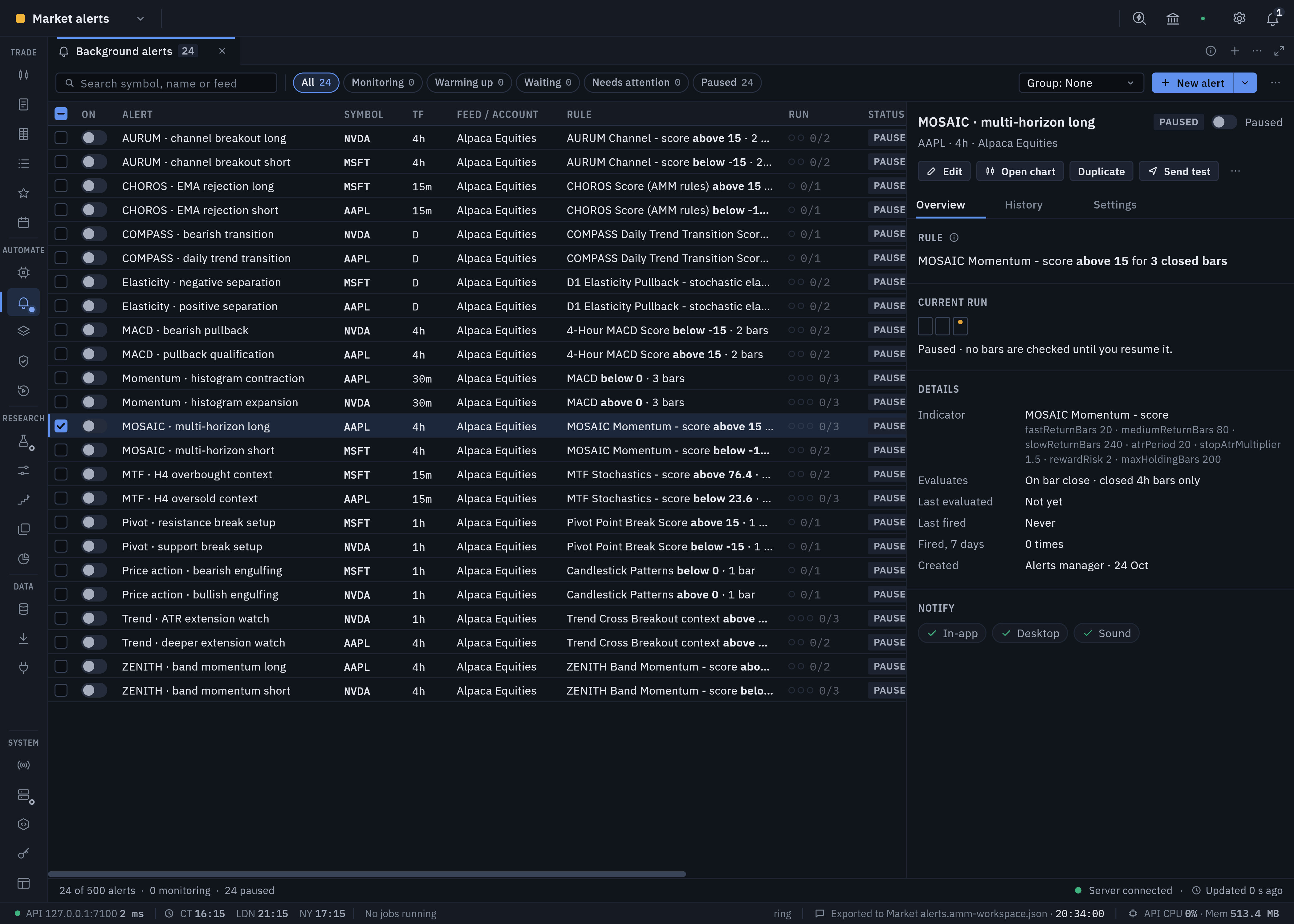The height and width of the screenshot is (924, 1294).
Task: Switch to the Settings tab
Action: click(x=1115, y=205)
